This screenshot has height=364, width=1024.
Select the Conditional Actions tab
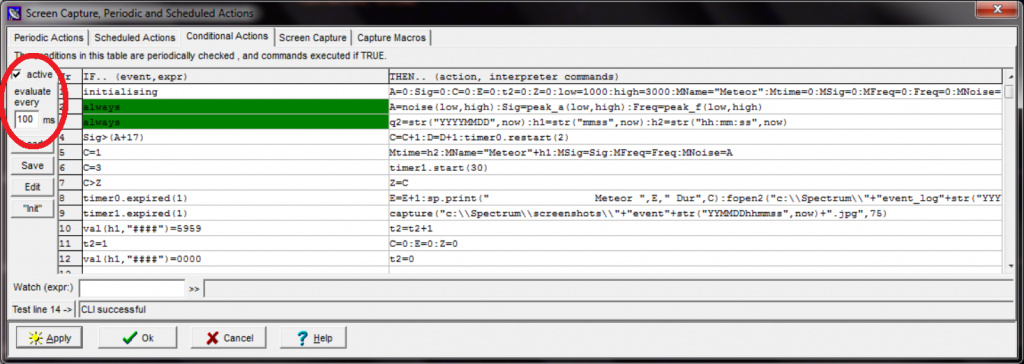pyautogui.click(x=227, y=37)
